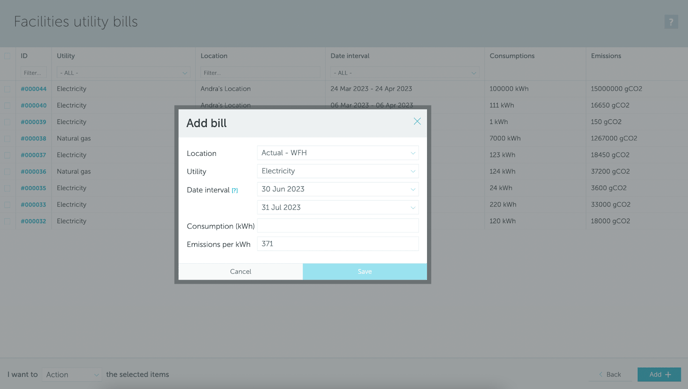Click the ID filter input
Screen dimensions: 688x389
(33, 73)
